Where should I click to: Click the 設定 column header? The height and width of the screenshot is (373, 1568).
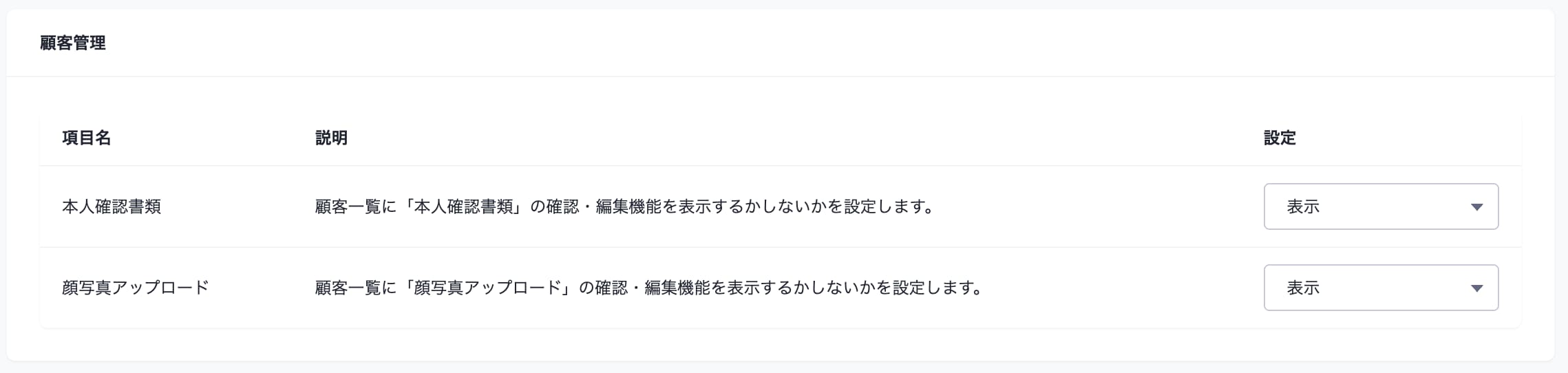tap(1280, 138)
